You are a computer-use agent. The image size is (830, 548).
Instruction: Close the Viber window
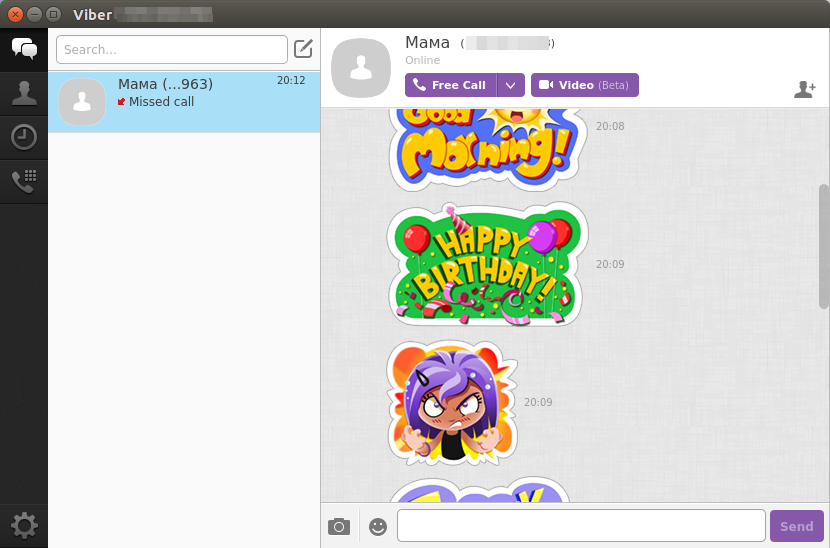click(x=15, y=14)
